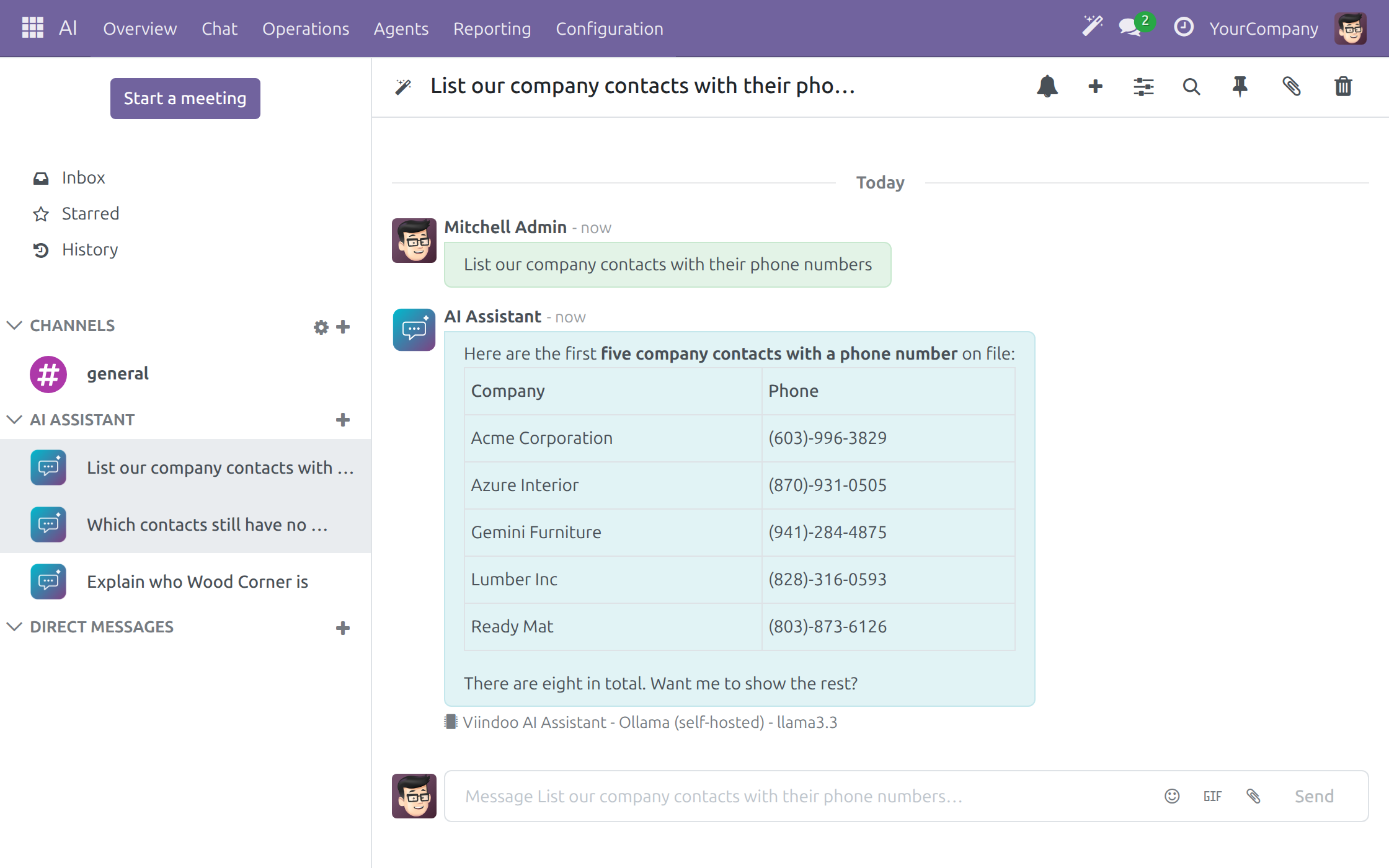
Task: Switch company via YourCompany
Action: (1264, 29)
